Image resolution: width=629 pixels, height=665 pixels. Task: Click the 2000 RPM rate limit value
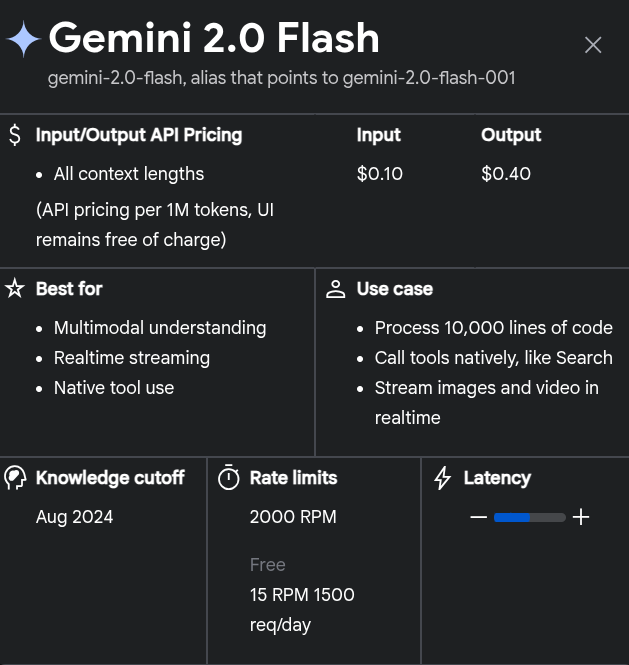click(x=293, y=517)
